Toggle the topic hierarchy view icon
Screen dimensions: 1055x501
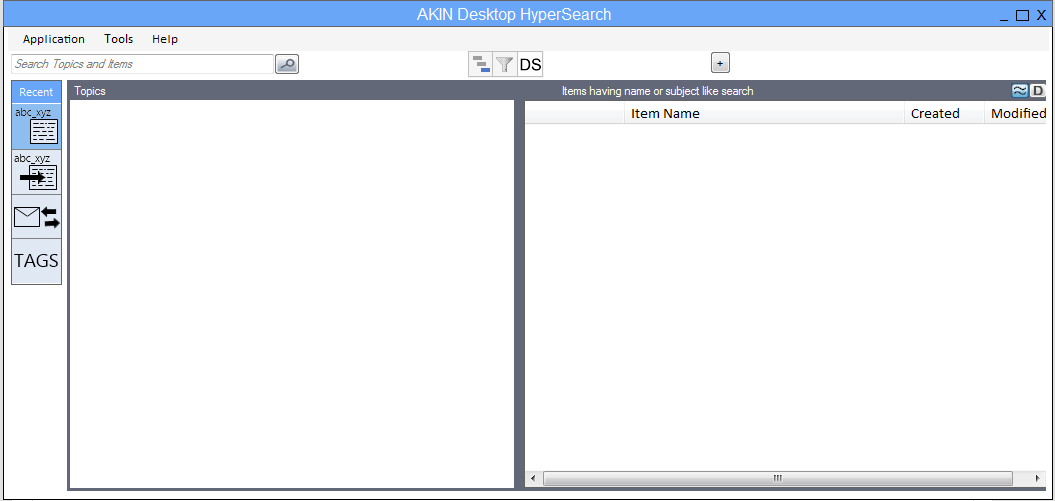coord(480,65)
